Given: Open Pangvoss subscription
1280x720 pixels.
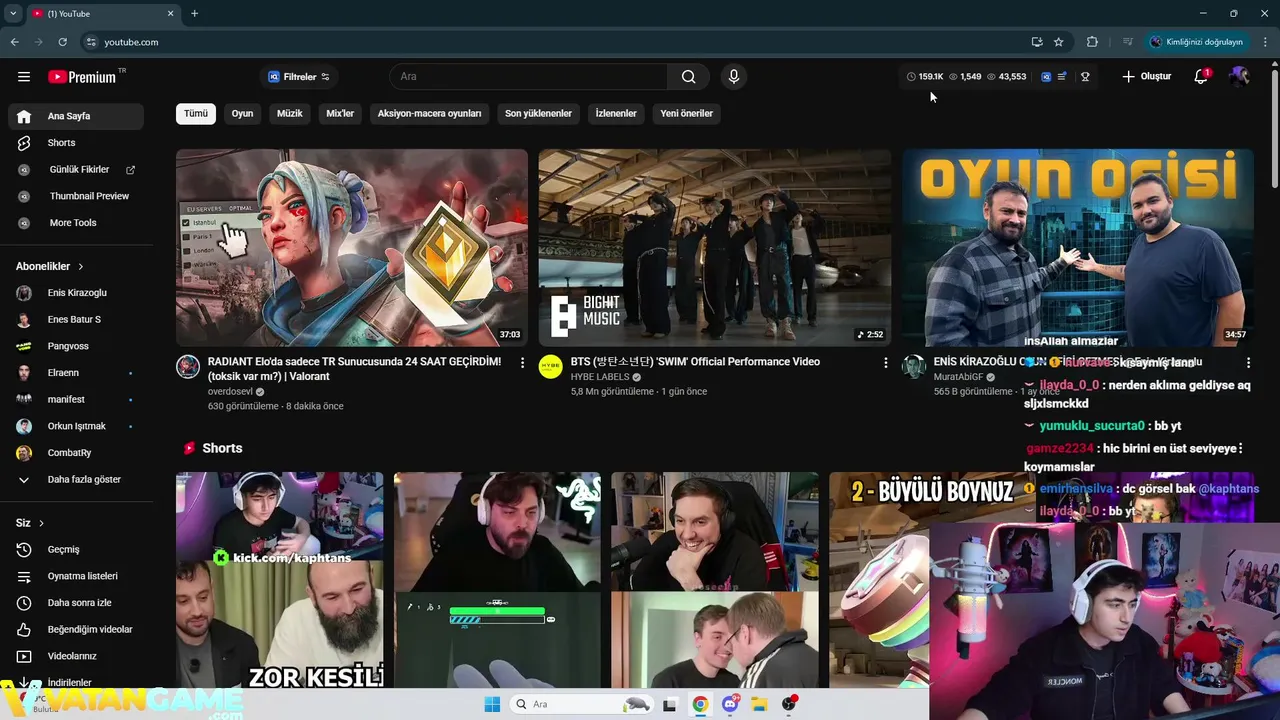Looking at the screenshot, I should tap(76, 346).
